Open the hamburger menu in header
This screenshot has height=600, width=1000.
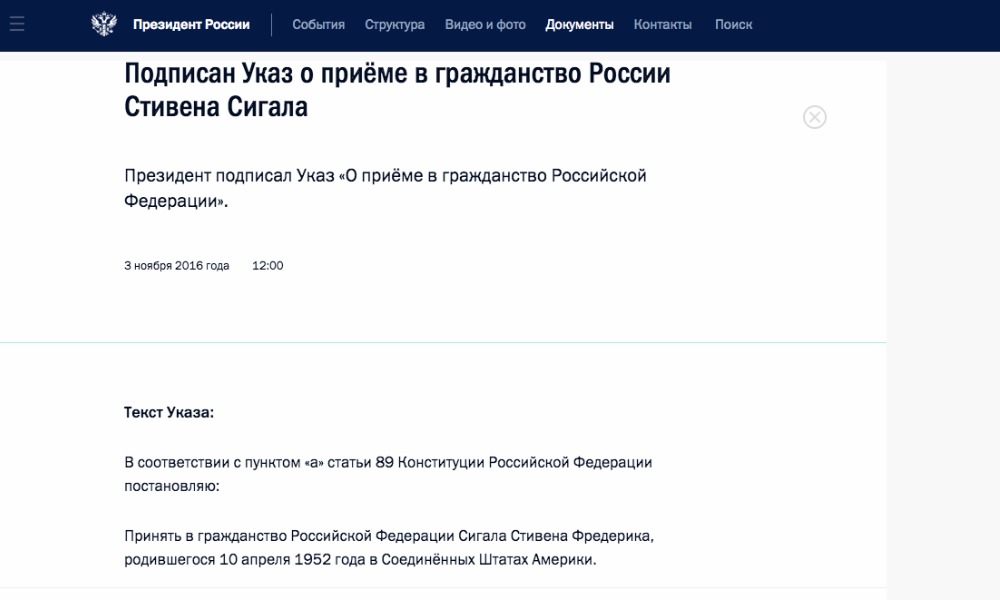tap(17, 24)
